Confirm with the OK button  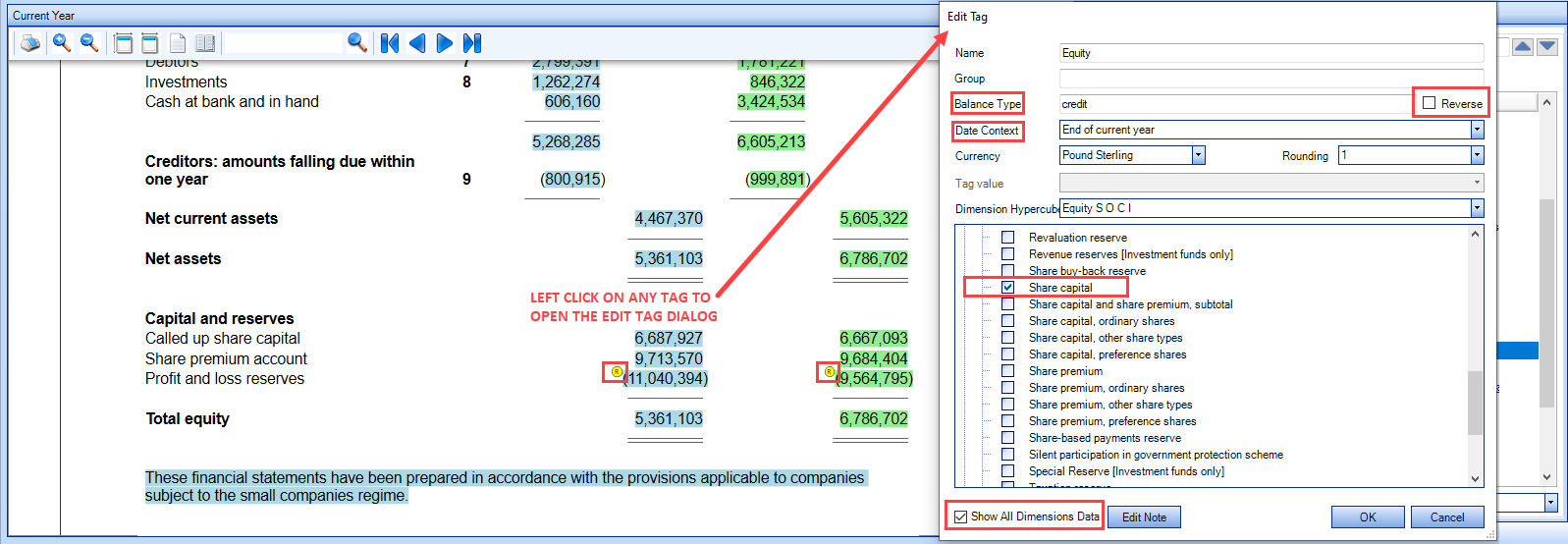[x=1368, y=517]
